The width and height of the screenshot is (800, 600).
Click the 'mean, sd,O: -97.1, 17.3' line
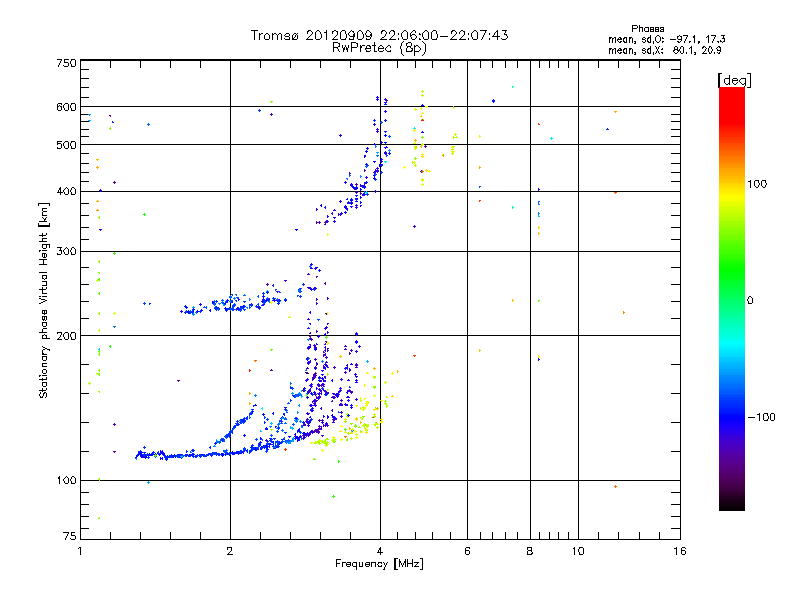point(666,39)
